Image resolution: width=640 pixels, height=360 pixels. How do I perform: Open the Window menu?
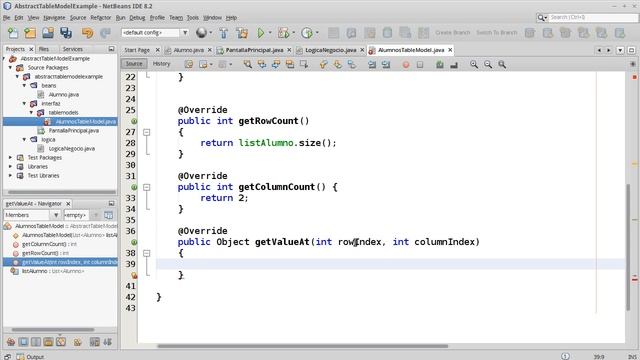(212, 18)
